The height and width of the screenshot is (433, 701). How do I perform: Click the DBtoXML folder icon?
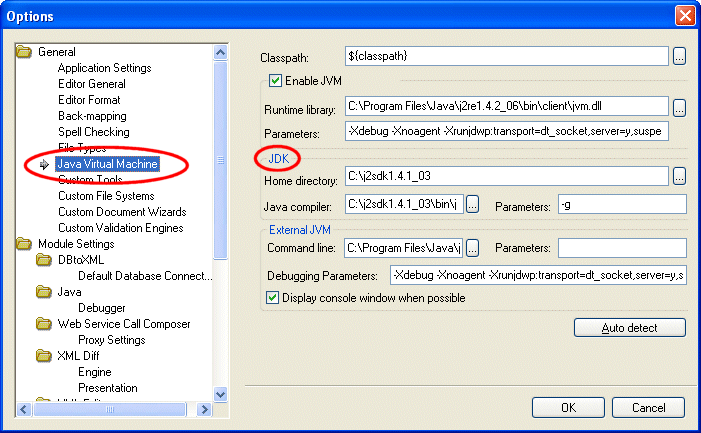tap(43, 260)
